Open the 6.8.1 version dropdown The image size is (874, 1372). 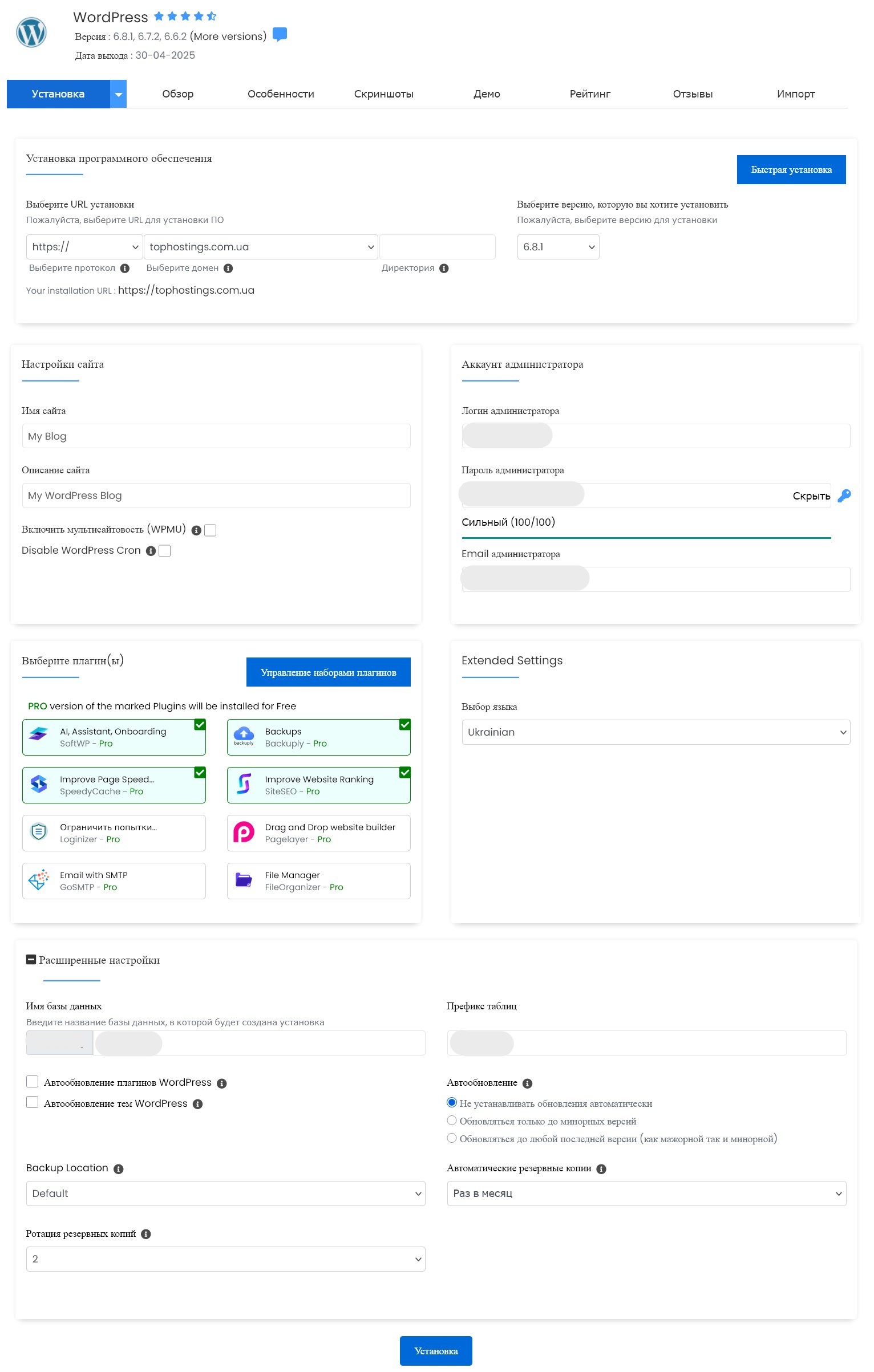(558, 247)
